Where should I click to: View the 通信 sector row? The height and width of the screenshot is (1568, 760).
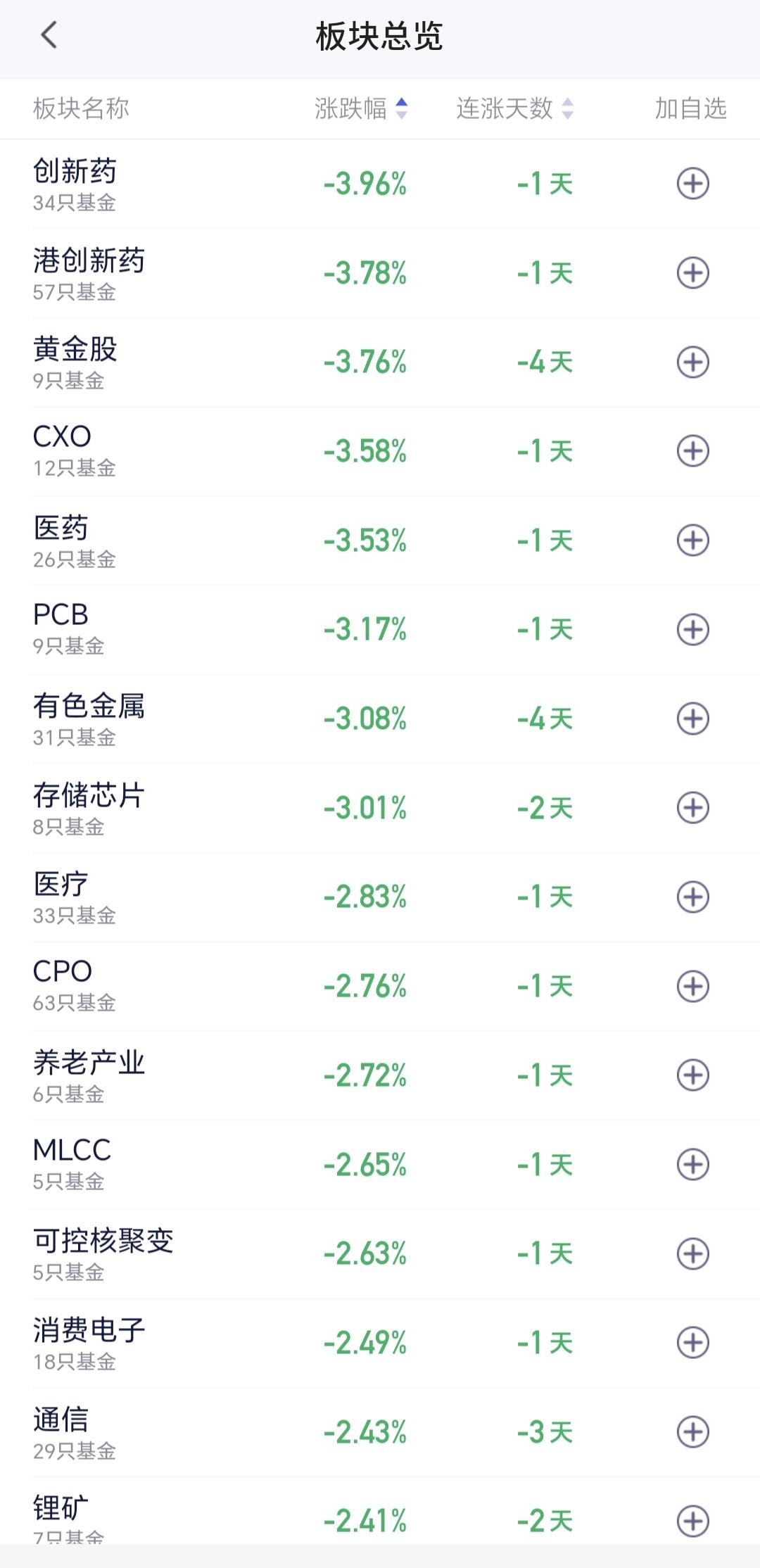coord(380,1431)
